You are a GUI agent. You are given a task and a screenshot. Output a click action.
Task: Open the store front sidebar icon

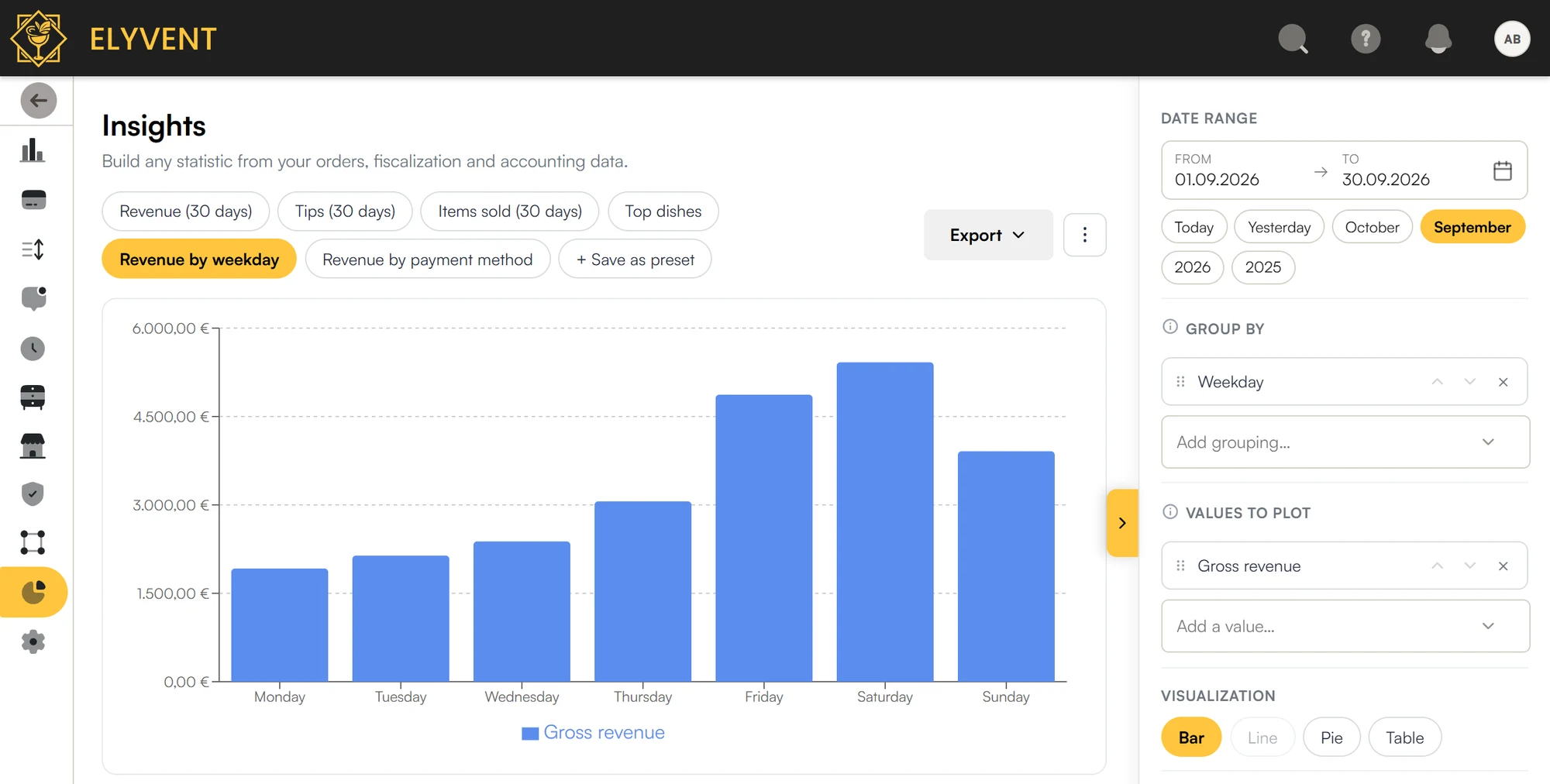pyautogui.click(x=33, y=446)
